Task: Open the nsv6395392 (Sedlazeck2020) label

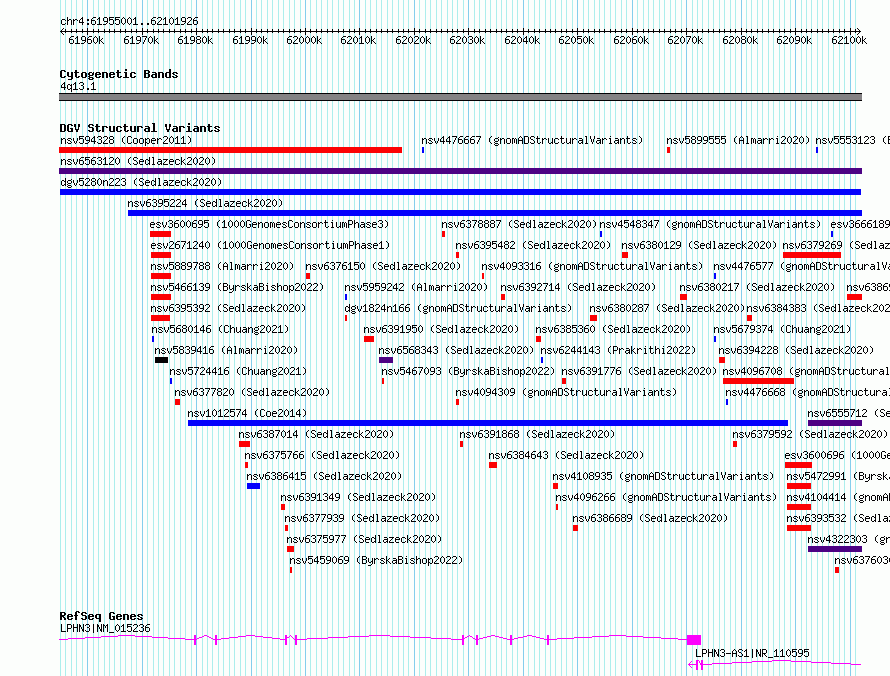Action: tap(228, 308)
